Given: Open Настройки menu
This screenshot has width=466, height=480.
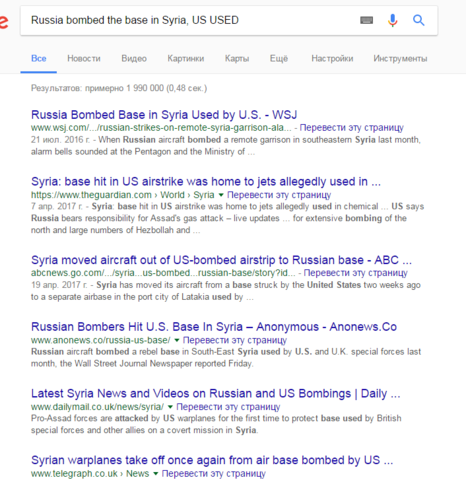Looking at the screenshot, I should [332, 59].
